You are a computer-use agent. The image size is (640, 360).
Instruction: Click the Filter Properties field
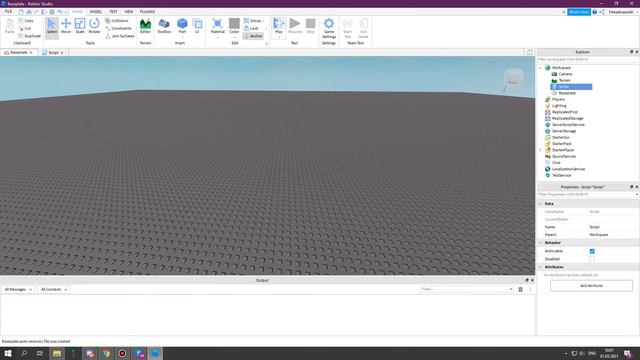pos(586,195)
